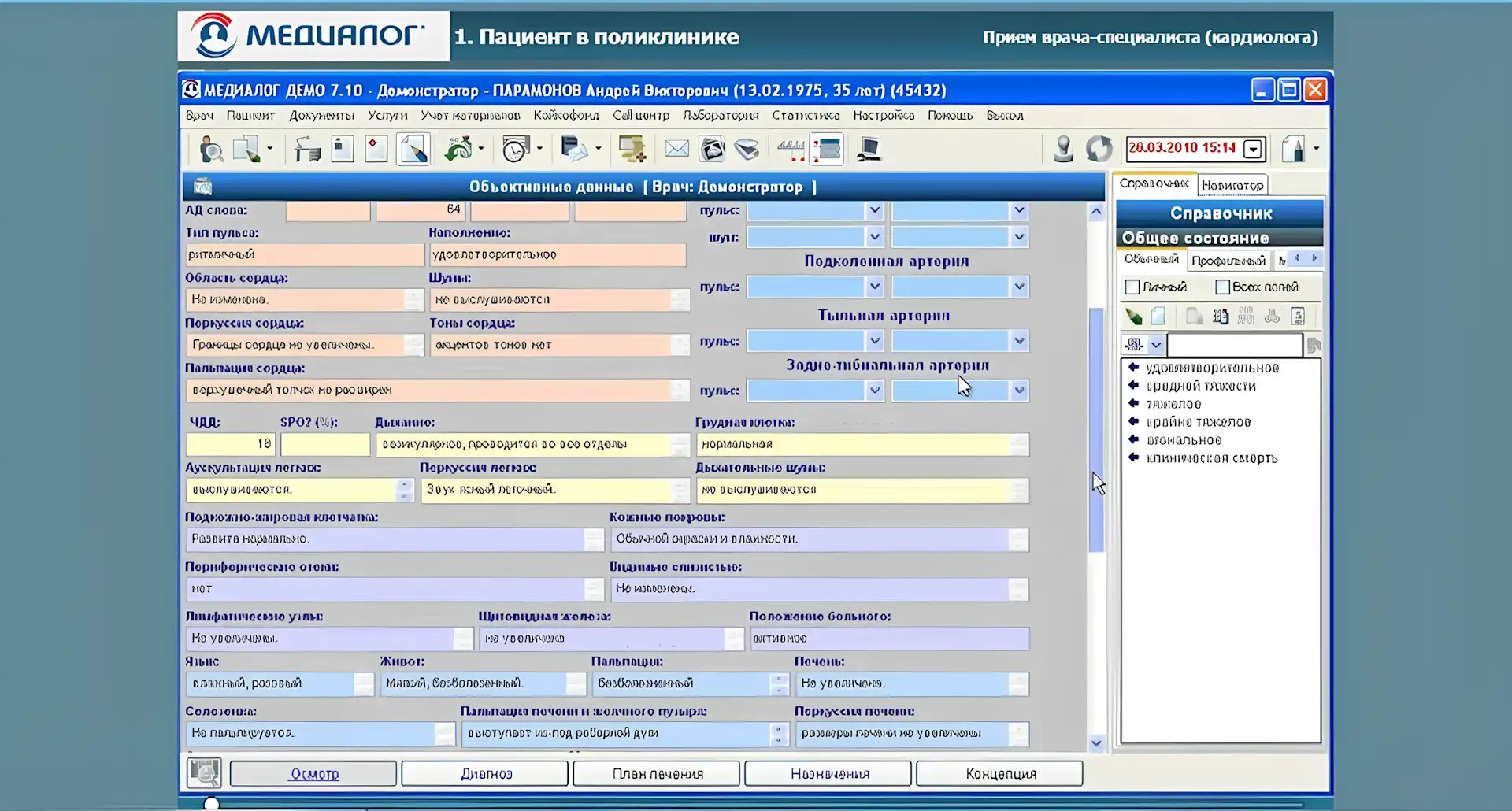Viewport: 1512px width, 811px height.
Task: Click the Диагноз button
Action: coord(485,774)
